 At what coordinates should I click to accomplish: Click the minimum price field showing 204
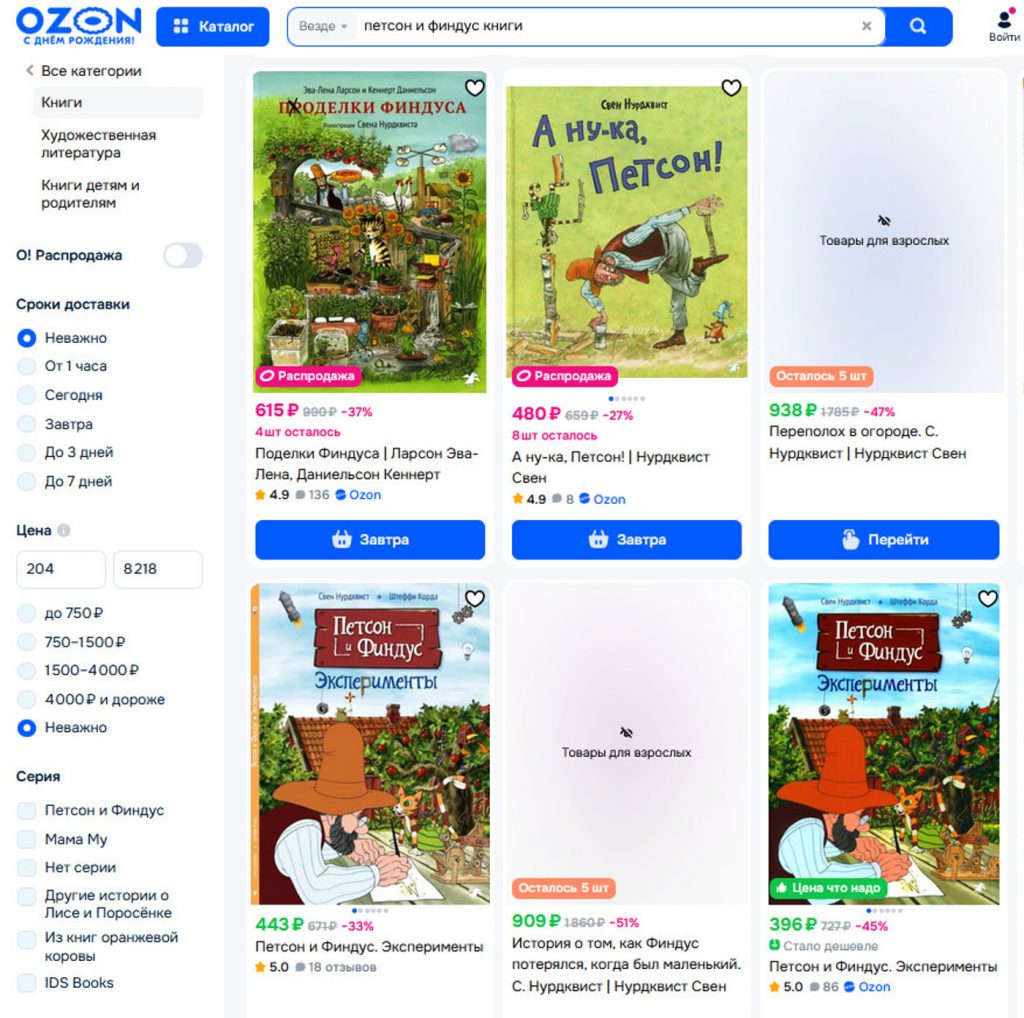click(x=61, y=569)
